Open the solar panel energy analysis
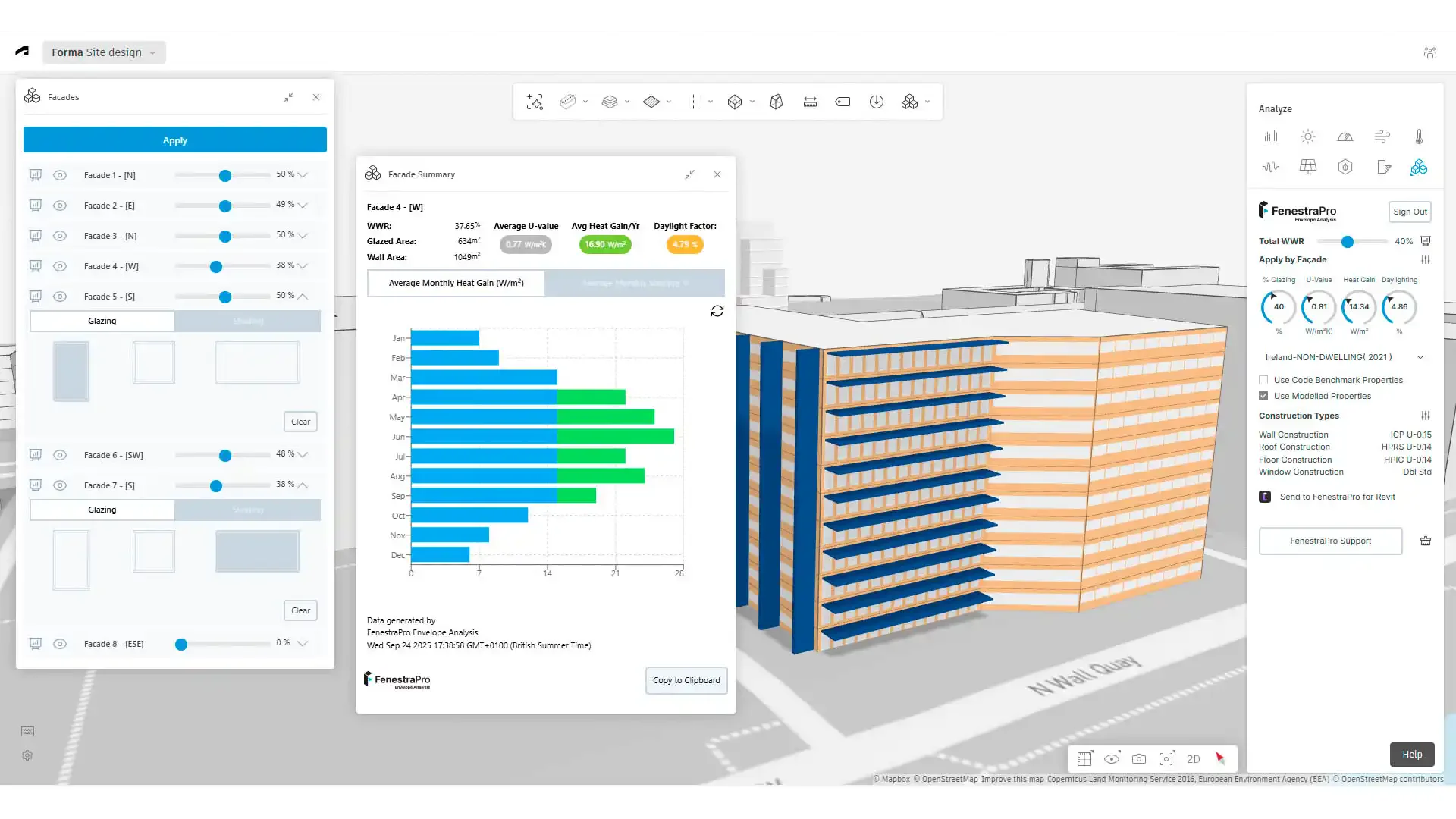The image size is (1456, 819). pos(1308,167)
